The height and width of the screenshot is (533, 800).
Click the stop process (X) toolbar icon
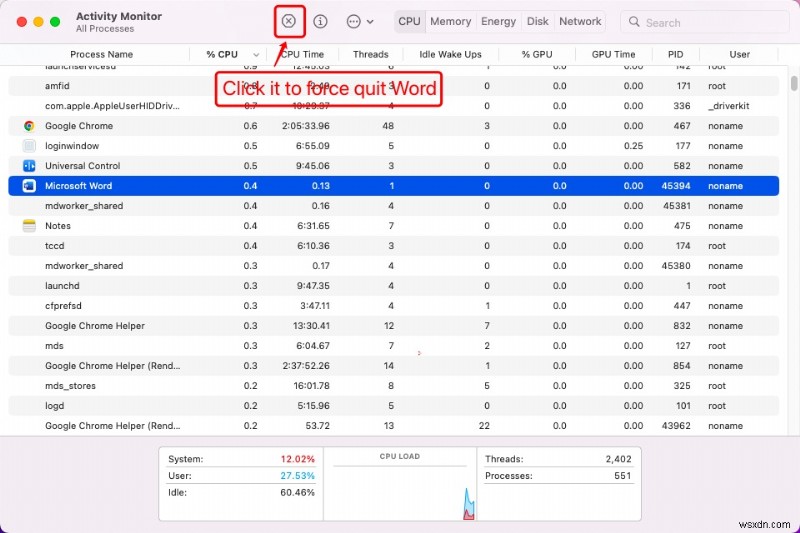[289, 21]
